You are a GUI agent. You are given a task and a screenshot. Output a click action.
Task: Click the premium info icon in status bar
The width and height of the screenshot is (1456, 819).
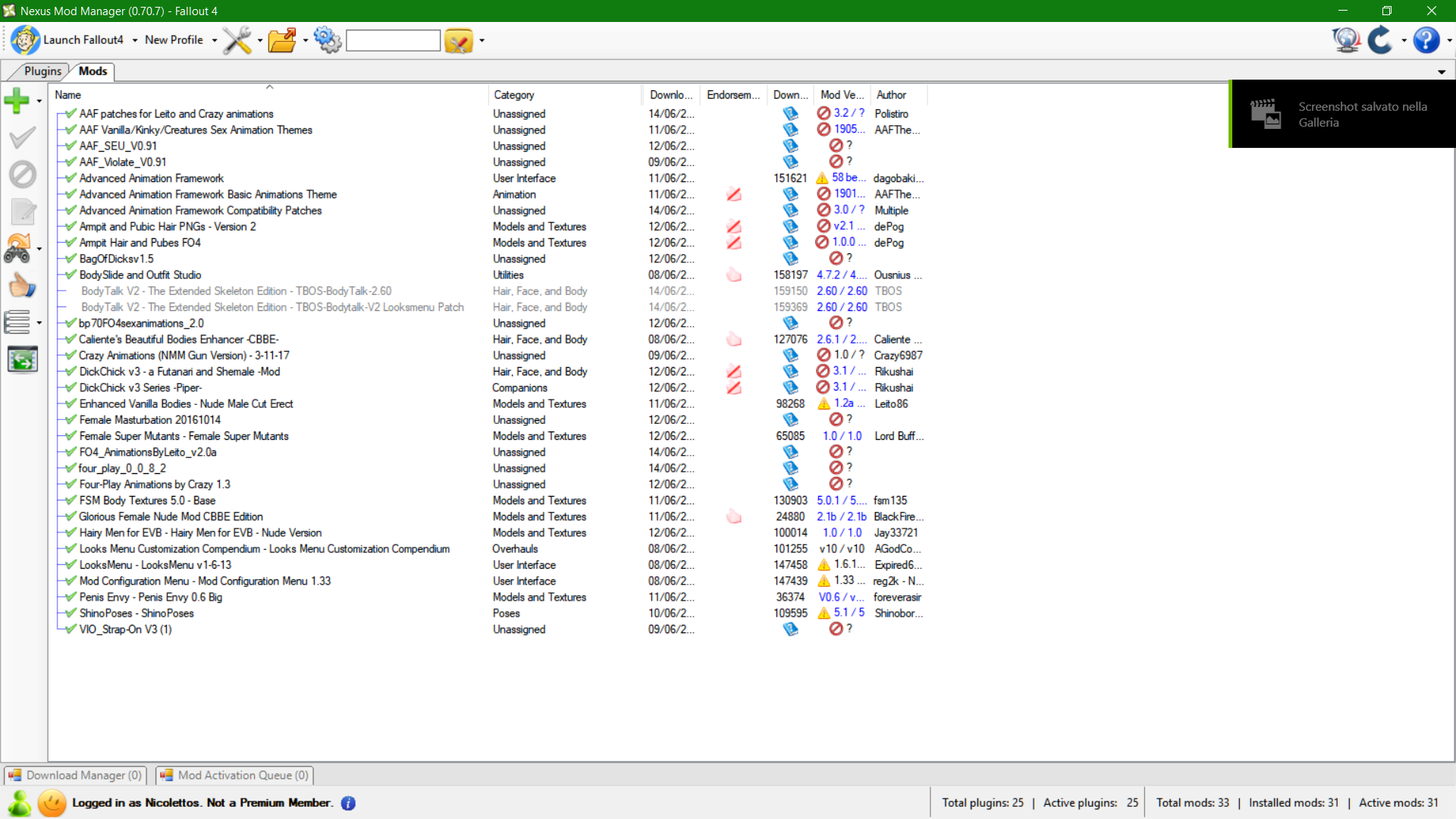click(x=348, y=803)
